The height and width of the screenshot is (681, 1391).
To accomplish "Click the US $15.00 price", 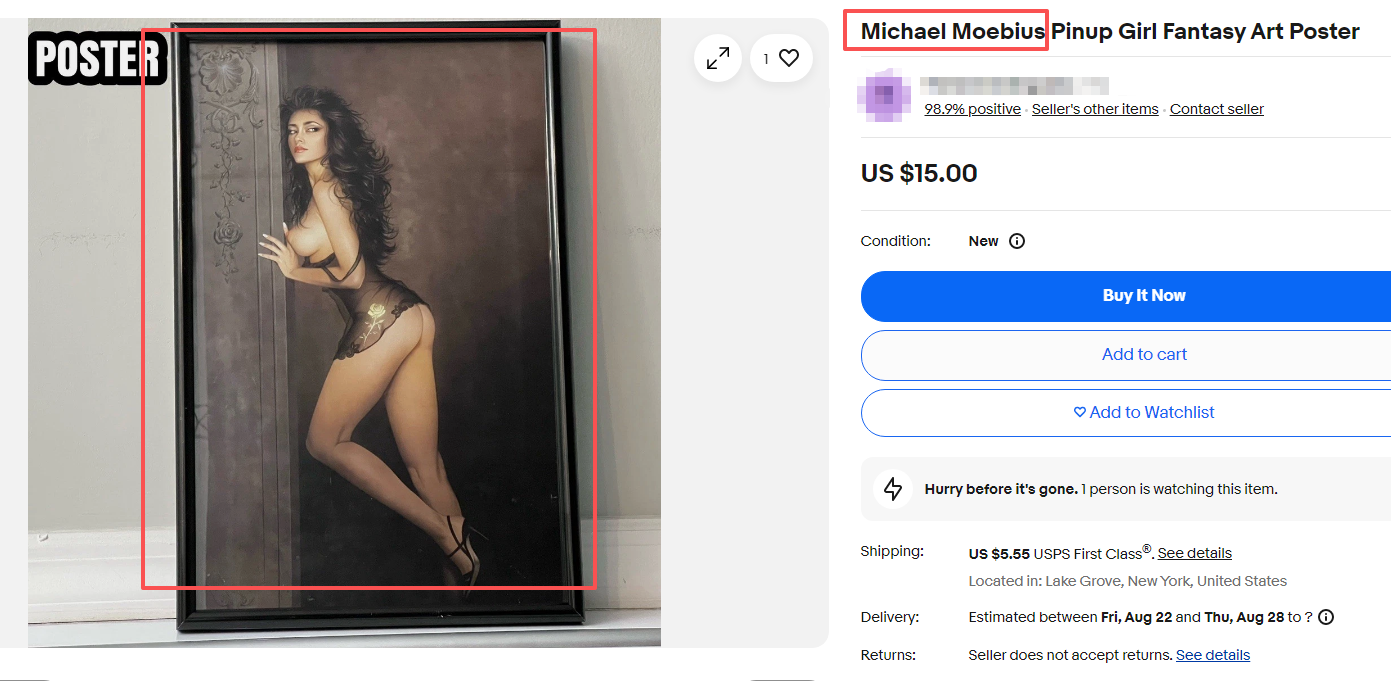I will [x=919, y=173].
